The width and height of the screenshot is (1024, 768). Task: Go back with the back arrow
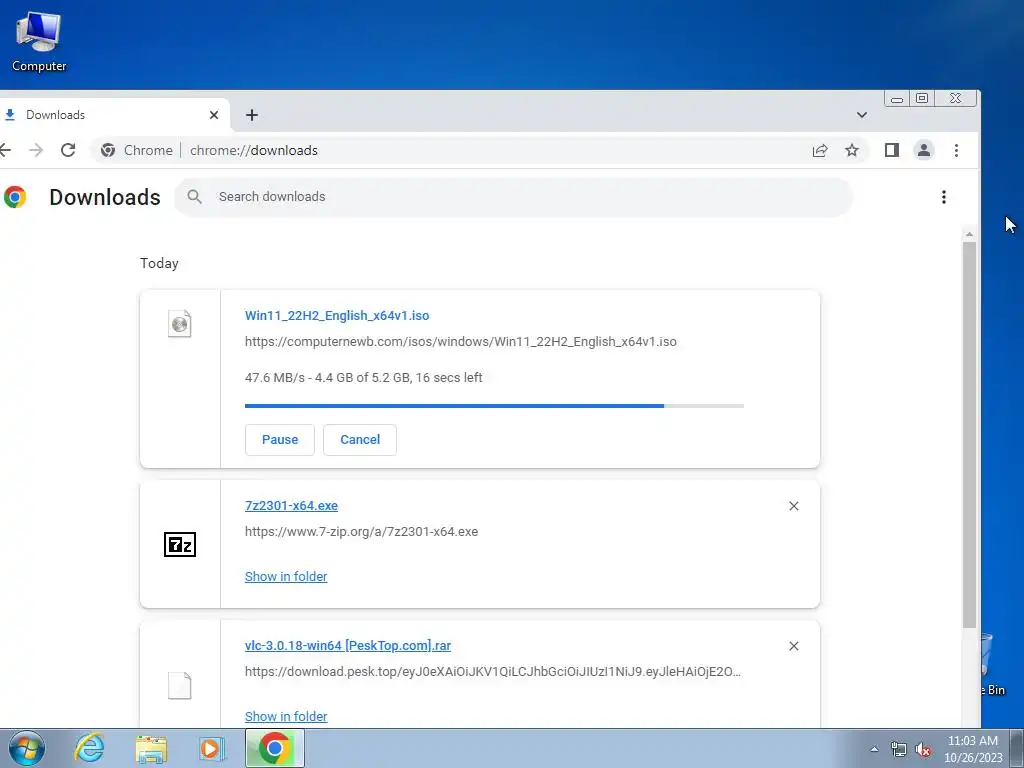coord(5,150)
